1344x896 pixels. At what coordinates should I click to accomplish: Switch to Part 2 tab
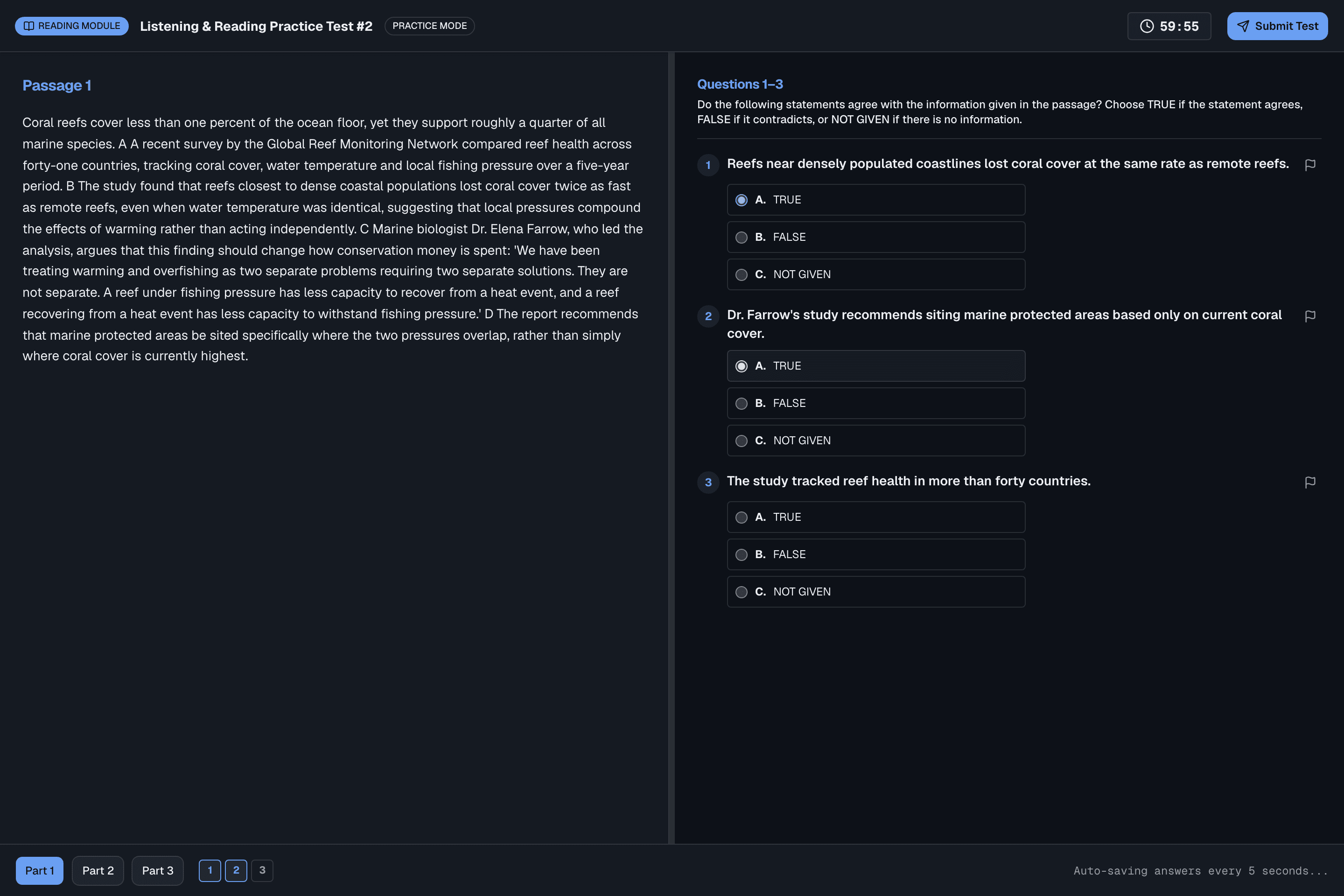98,871
